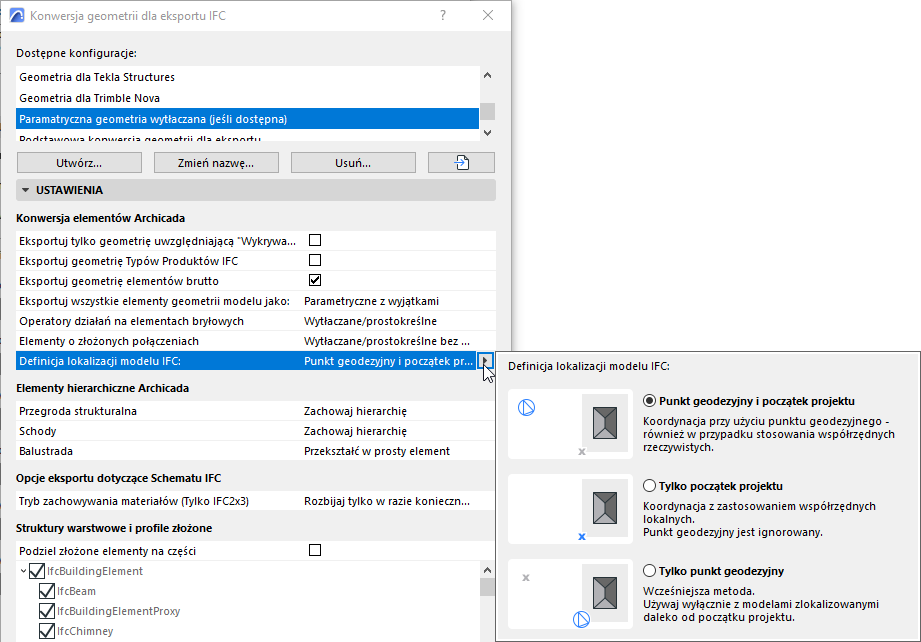Open 'Parametryczne z wyjątkami' value dropdown
This screenshot has width=921, height=642.
coord(371,301)
